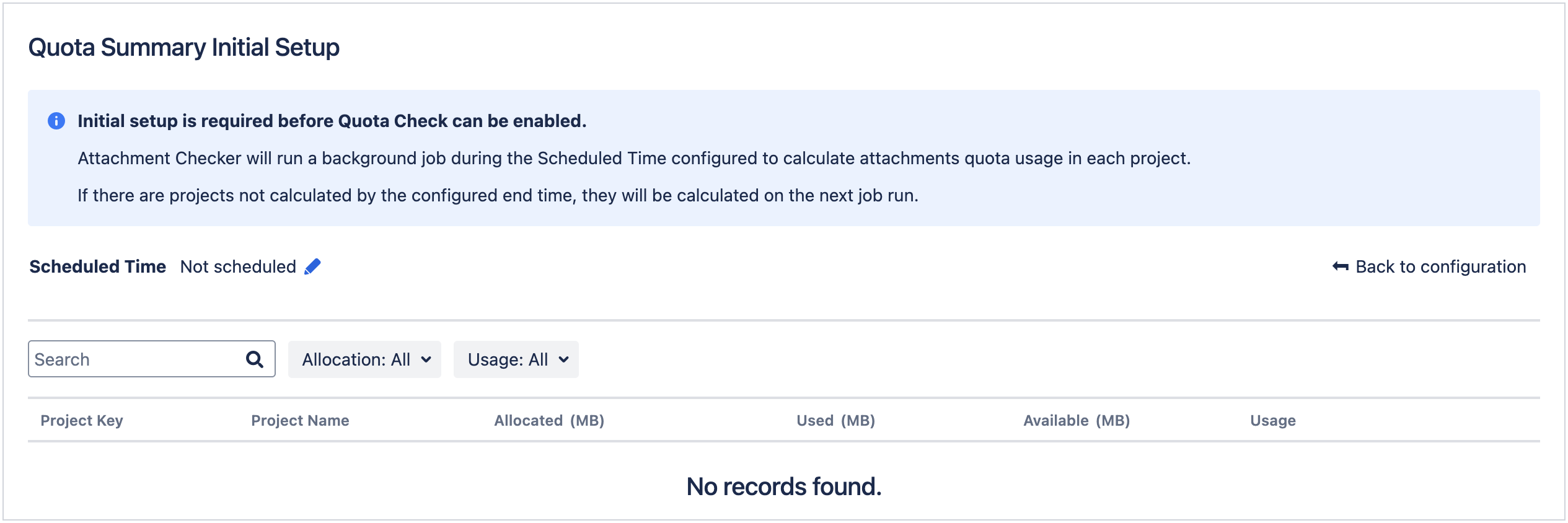
Task: Follow the Back to configuration link
Action: coord(1439,266)
